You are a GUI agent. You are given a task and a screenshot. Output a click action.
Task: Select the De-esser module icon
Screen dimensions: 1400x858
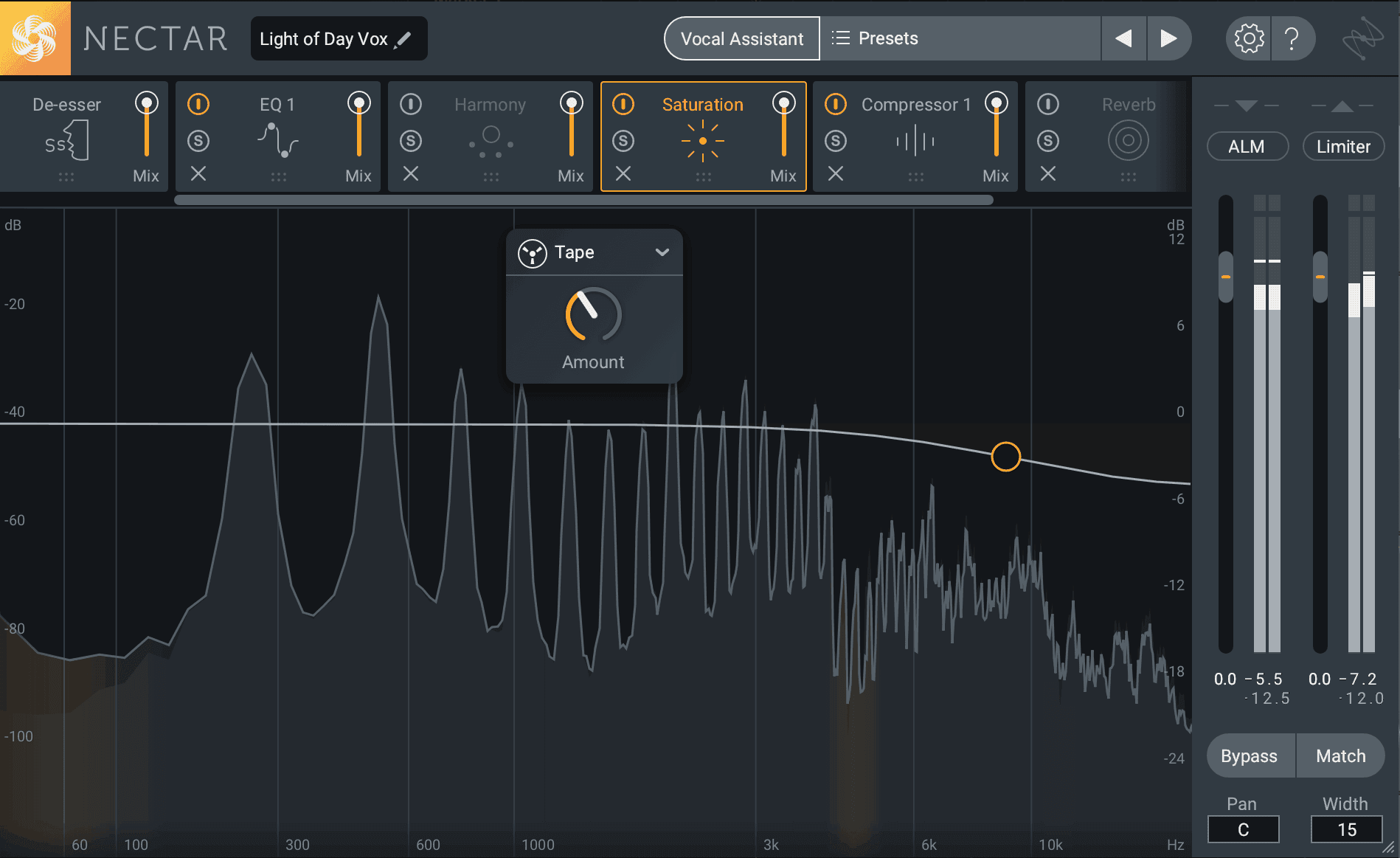66,140
